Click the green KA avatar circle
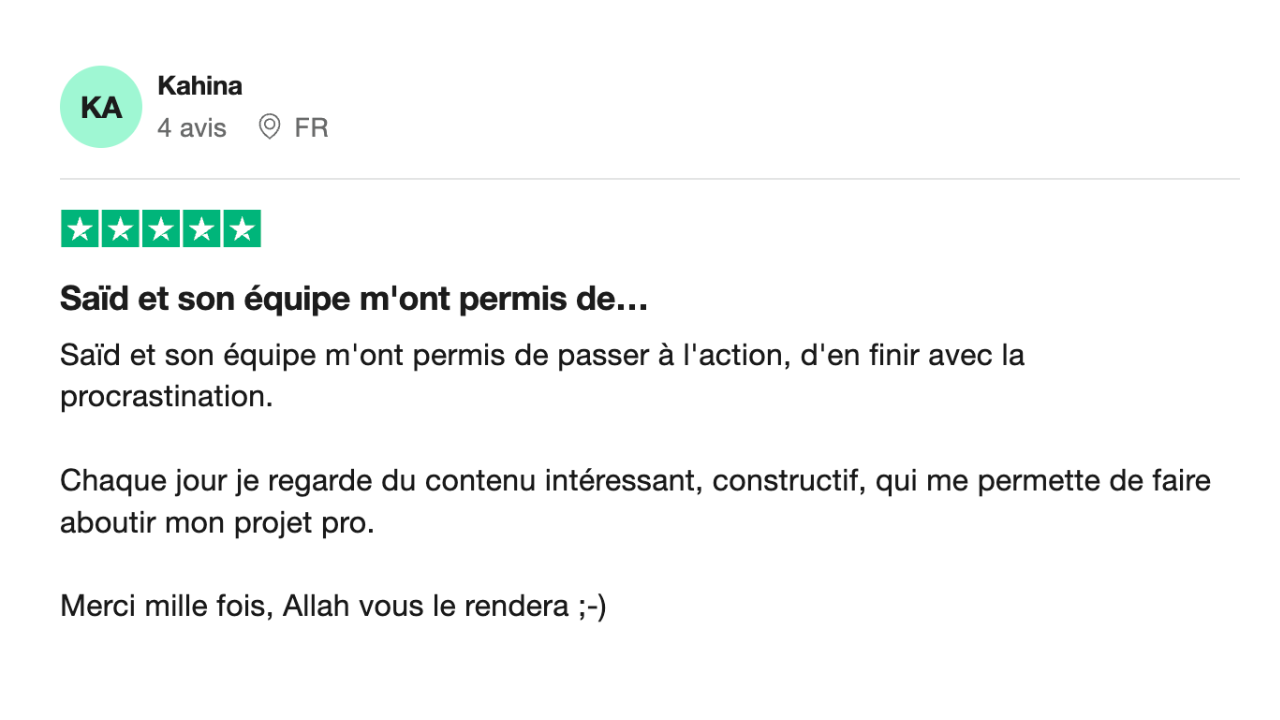This screenshot has height=720, width=1280. pos(101,107)
